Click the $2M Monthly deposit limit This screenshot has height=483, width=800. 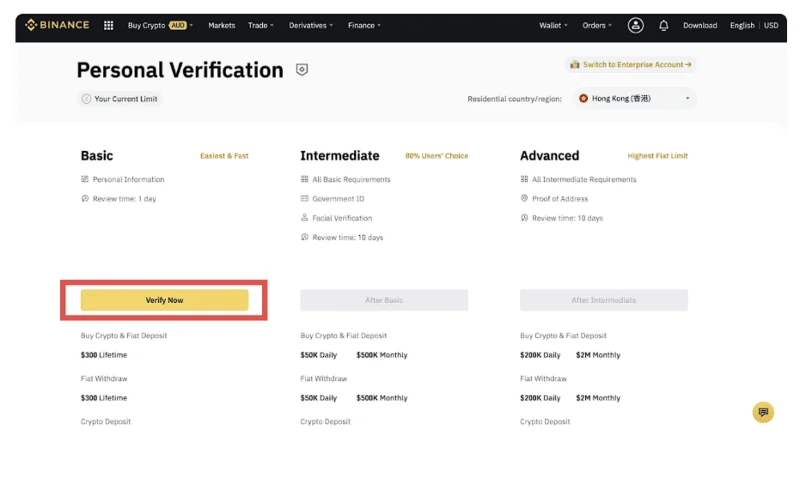(598, 355)
